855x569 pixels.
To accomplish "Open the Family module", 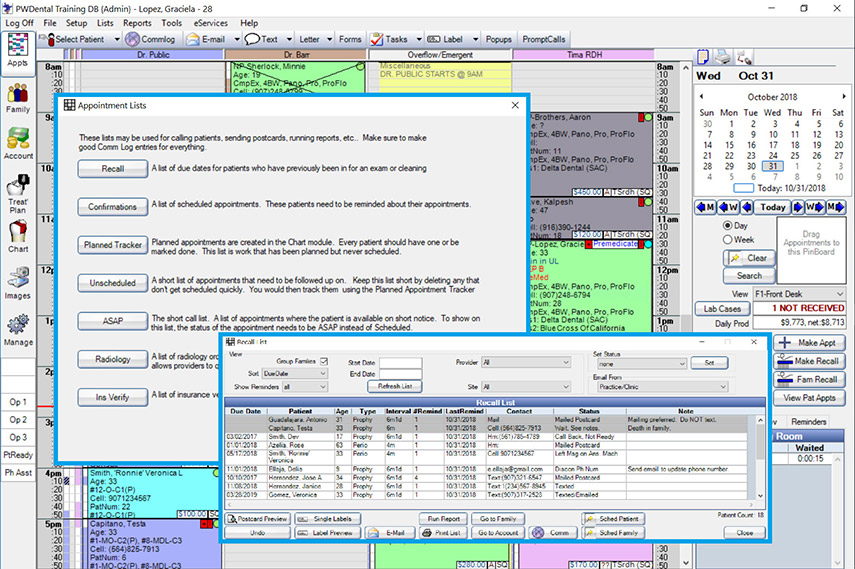I will click(x=17, y=98).
